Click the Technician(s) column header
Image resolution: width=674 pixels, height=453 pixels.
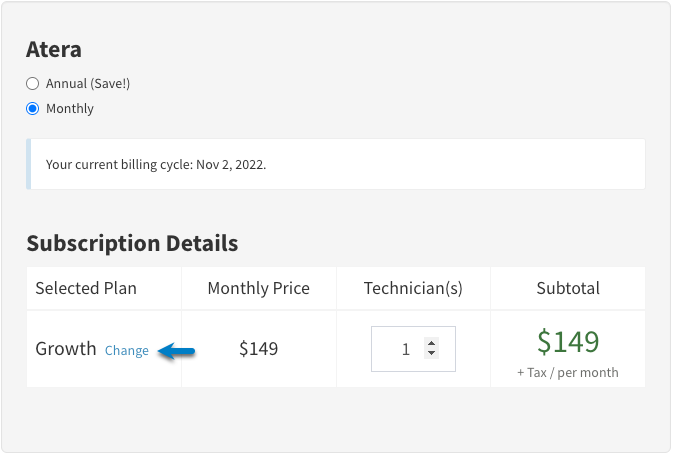(413, 288)
